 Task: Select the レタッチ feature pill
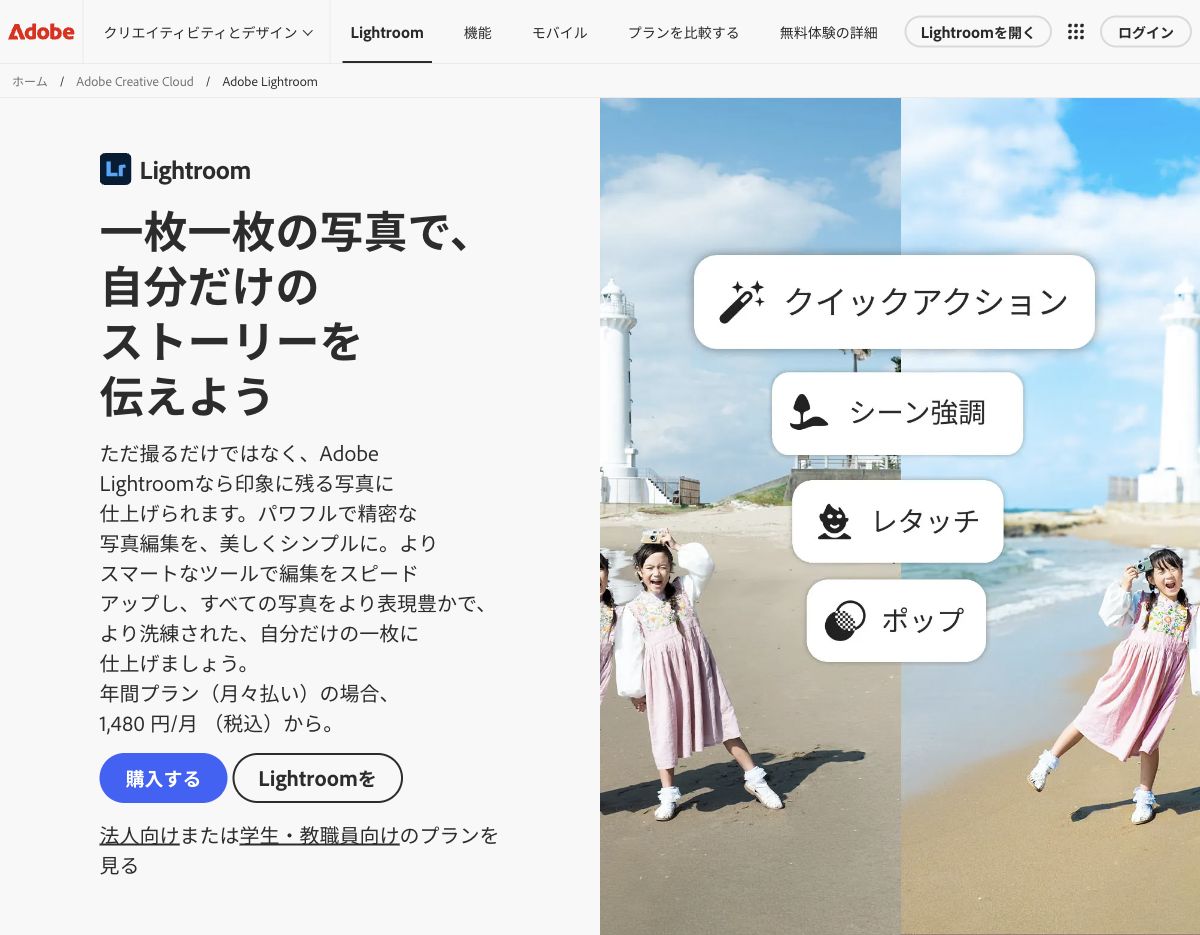coord(897,521)
